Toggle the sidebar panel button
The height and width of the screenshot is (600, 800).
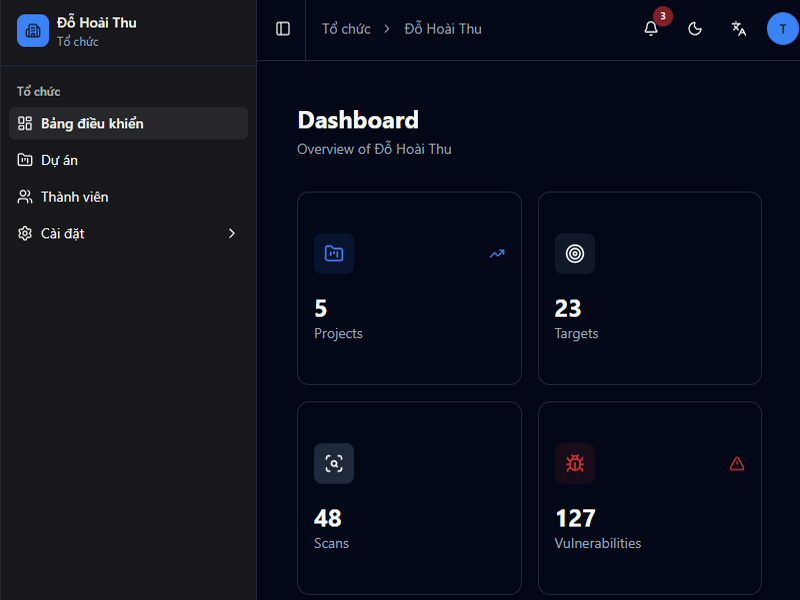[x=283, y=29]
